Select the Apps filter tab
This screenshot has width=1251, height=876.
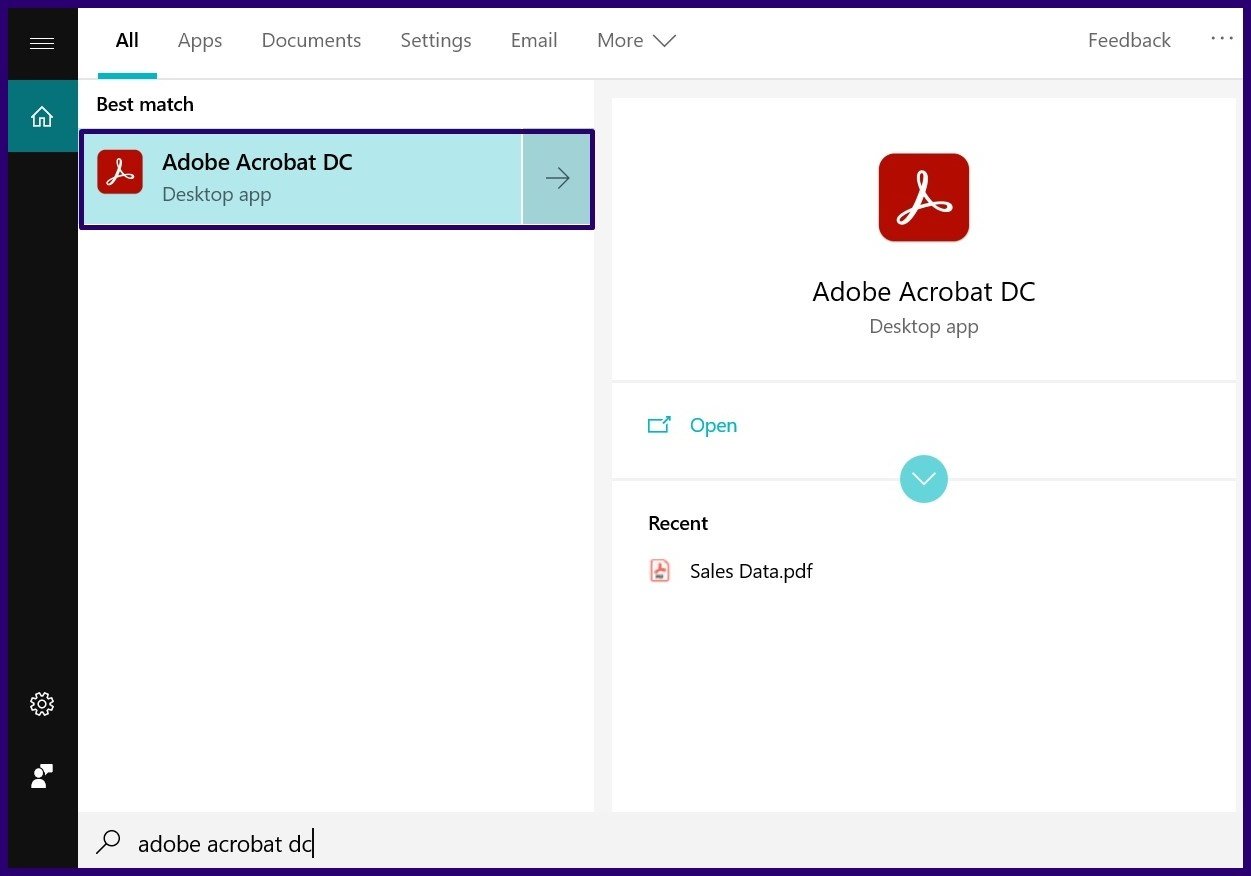[x=199, y=40]
